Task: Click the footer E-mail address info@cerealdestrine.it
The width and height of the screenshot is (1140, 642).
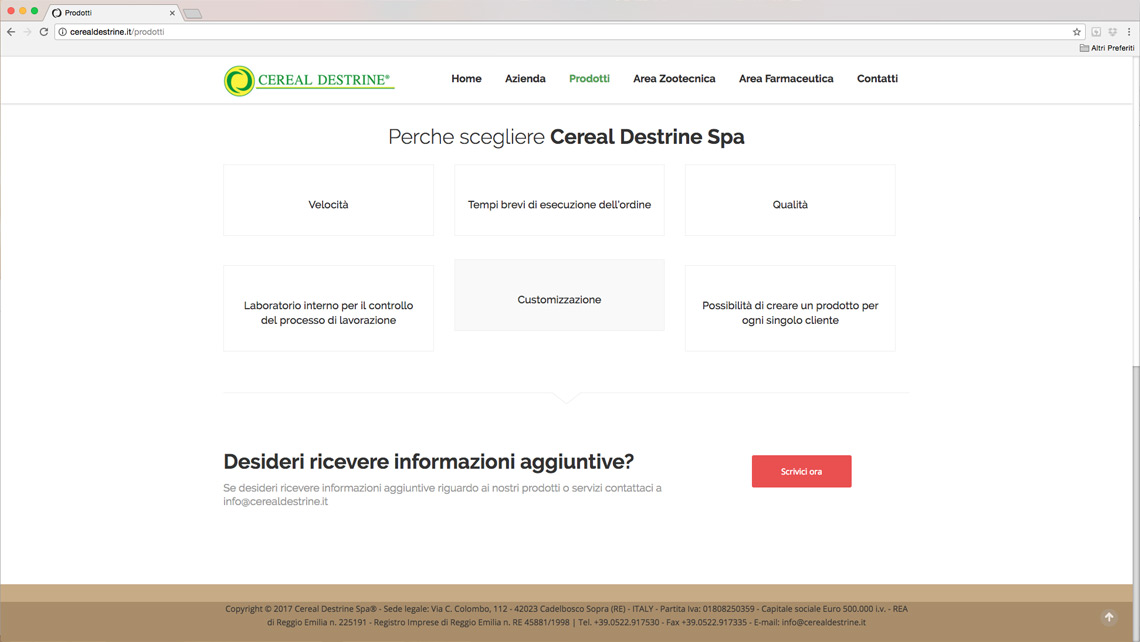Action: pos(824,622)
